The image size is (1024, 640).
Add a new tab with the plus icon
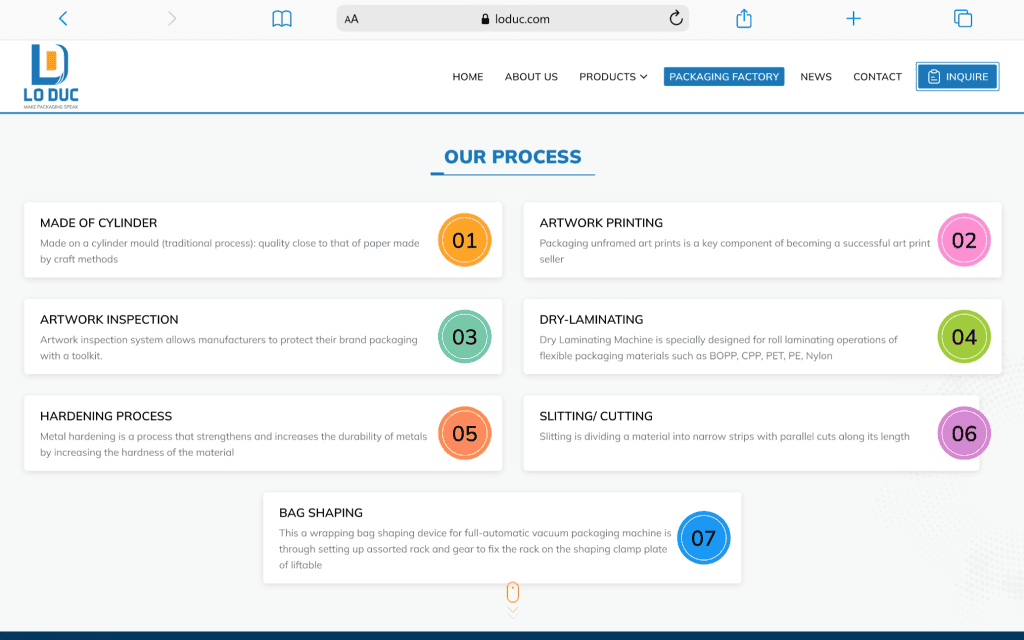click(853, 18)
